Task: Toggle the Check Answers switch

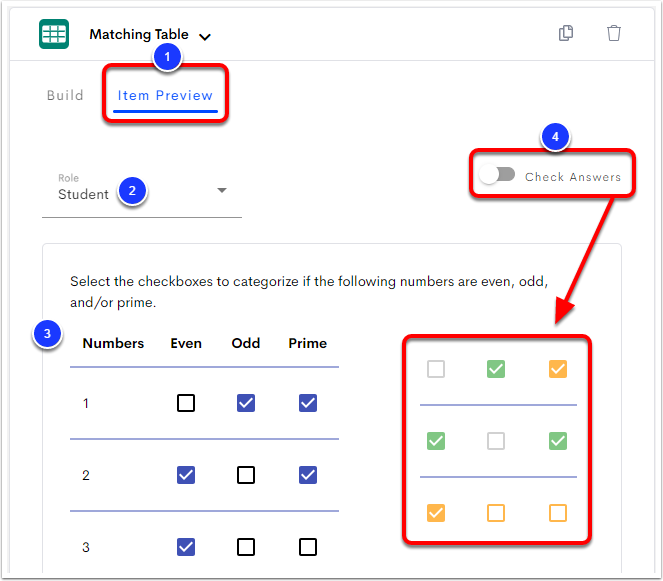Action: tap(497, 174)
